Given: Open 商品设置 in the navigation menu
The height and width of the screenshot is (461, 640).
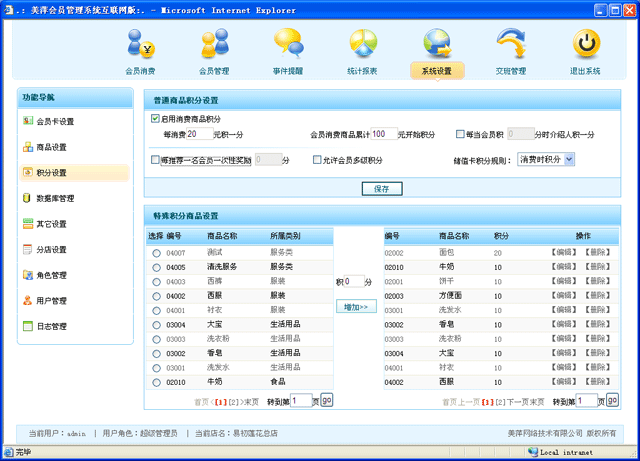Looking at the screenshot, I should [51, 147].
